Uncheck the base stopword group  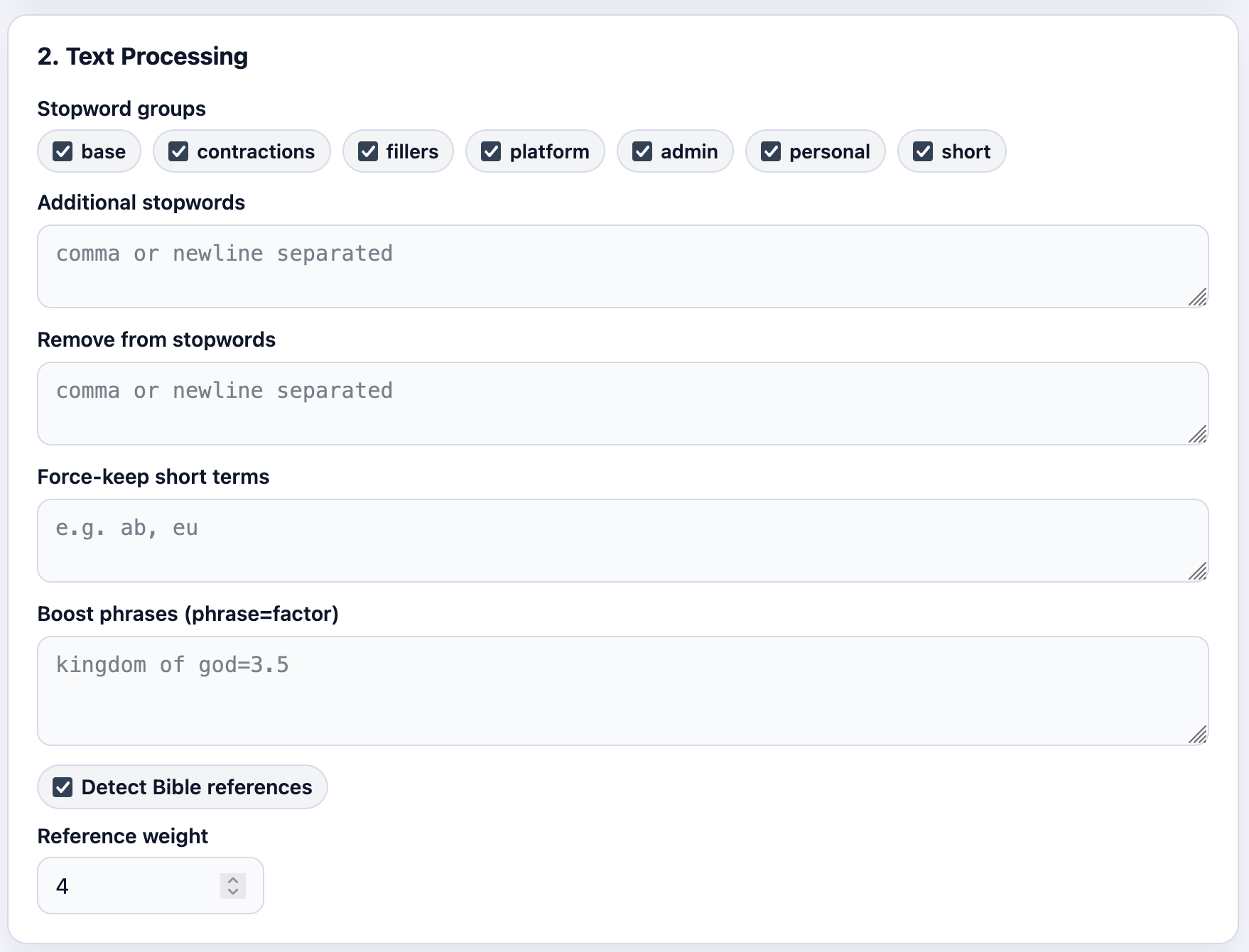[x=63, y=151]
